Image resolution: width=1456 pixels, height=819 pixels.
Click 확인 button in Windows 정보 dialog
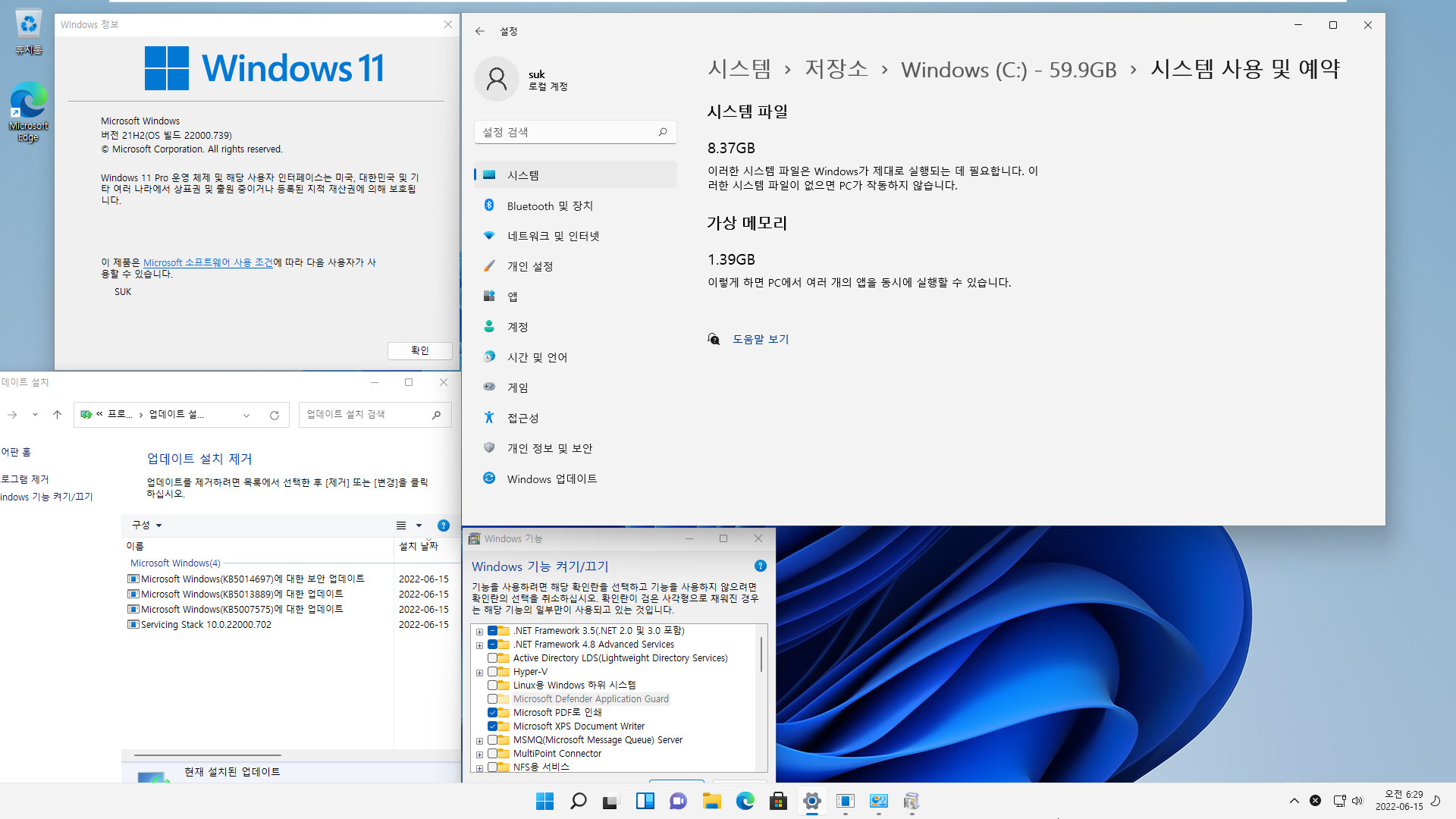(x=420, y=350)
